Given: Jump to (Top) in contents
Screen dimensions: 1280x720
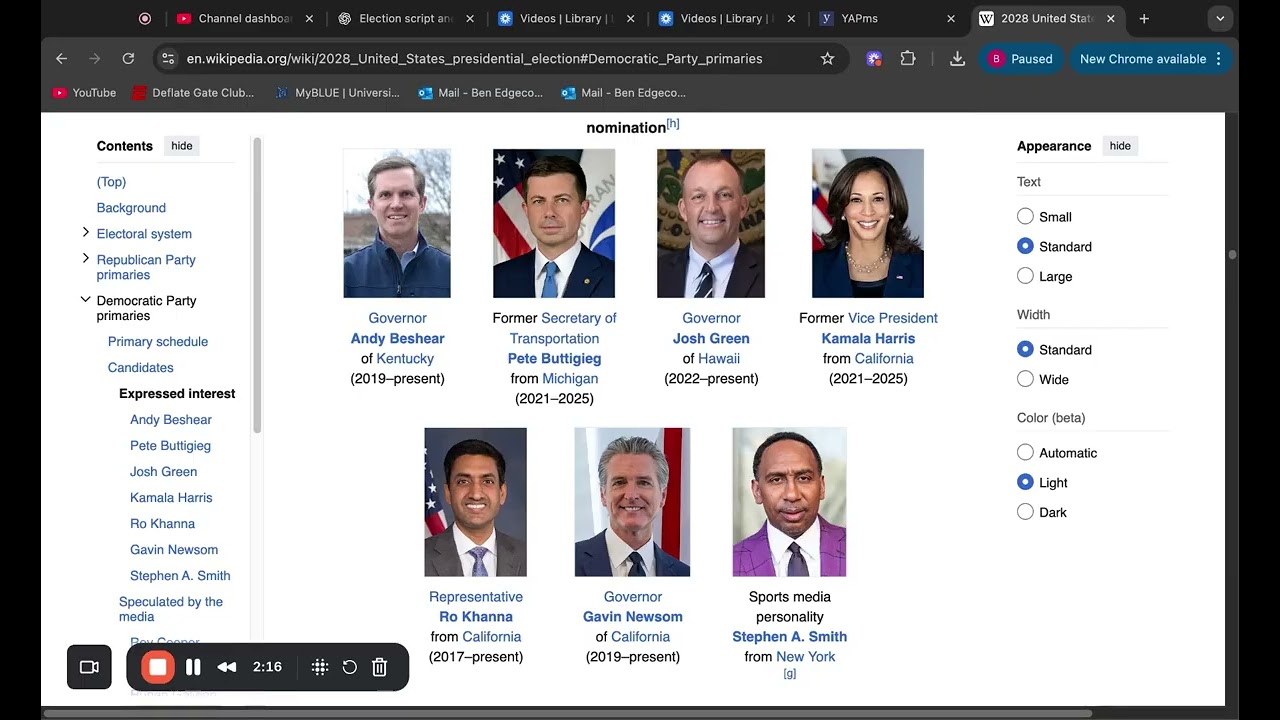Looking at the screenshot, I should pyautogui.click(x=111, y=181).
